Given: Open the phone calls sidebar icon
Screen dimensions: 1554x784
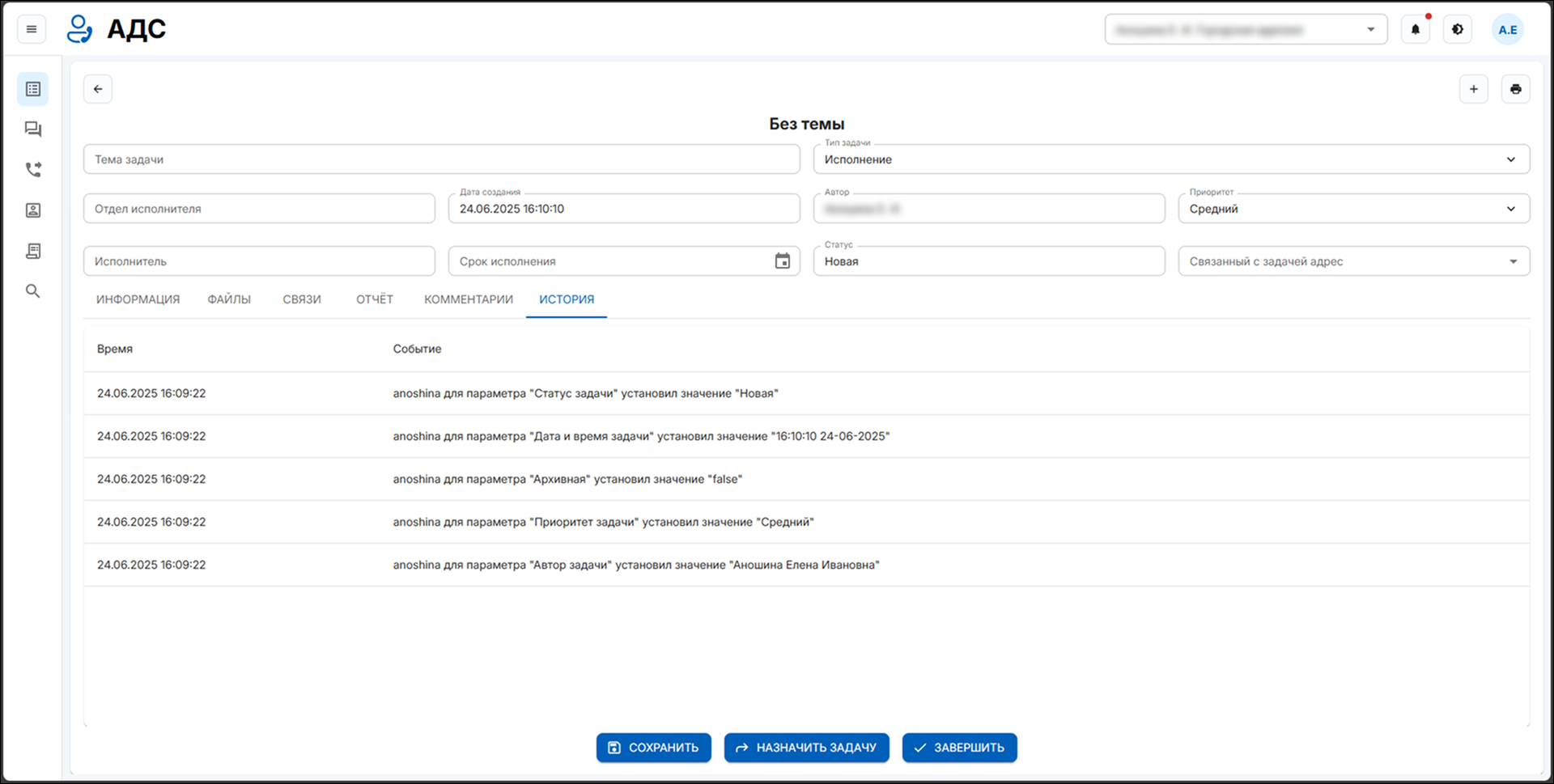Looking at the screenshot, I should [x=33, y=170].
